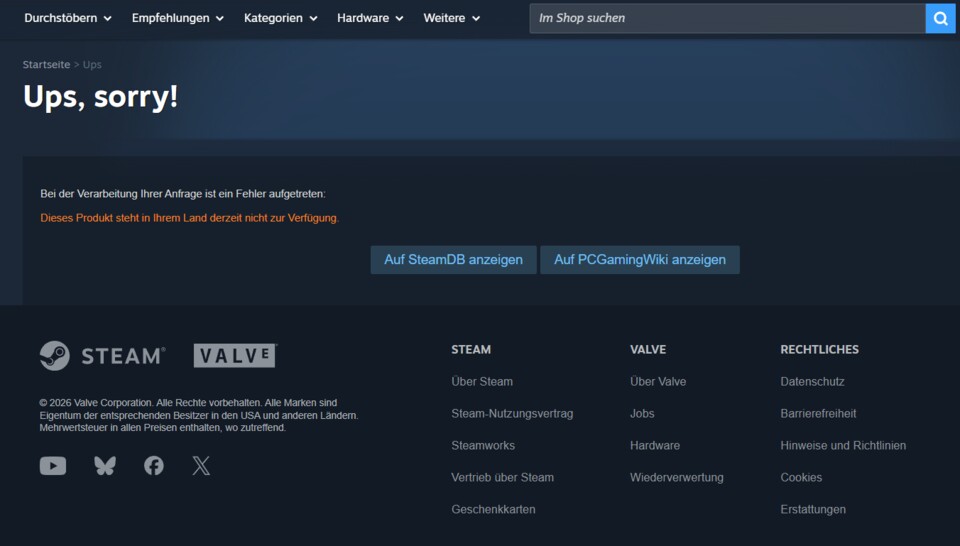Viewport: 960px width, 546px height.
Task: Click the search magnifier icon button
Action: click(940, 18)
